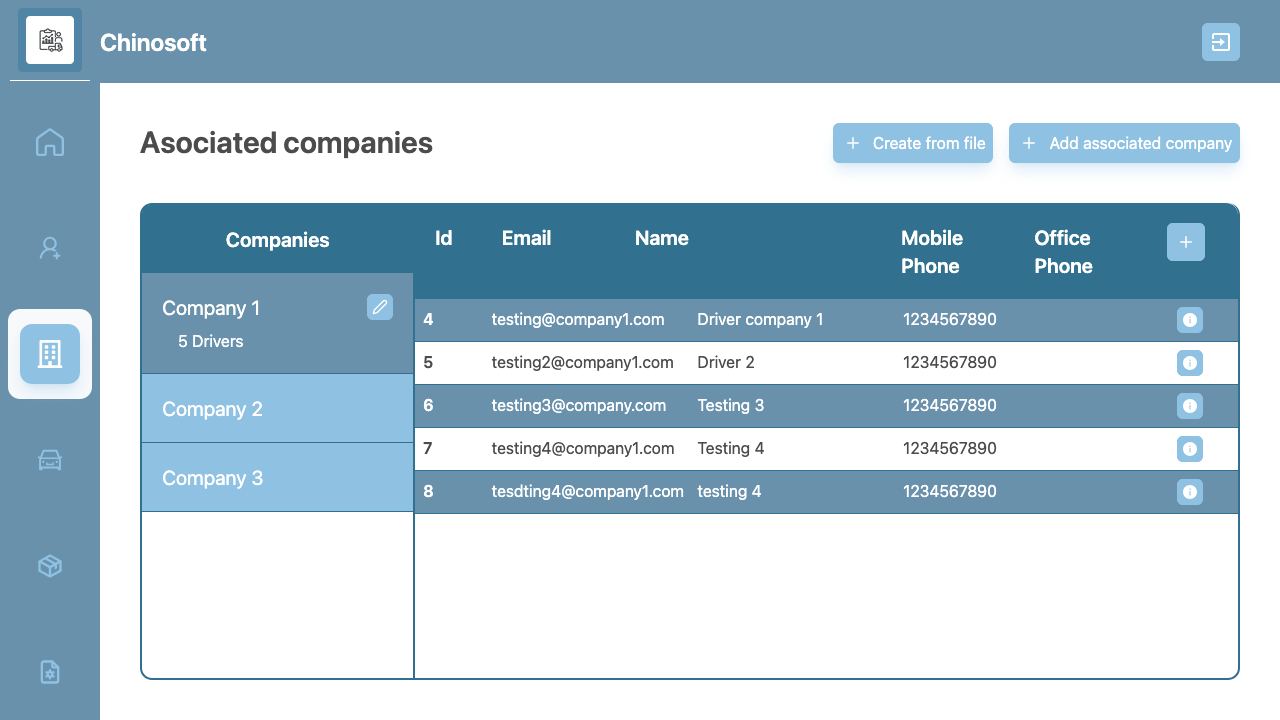Screen dimensions: 1280x720
Task: View info for driver with Id 4
Action: click(x=1190, y=319)
